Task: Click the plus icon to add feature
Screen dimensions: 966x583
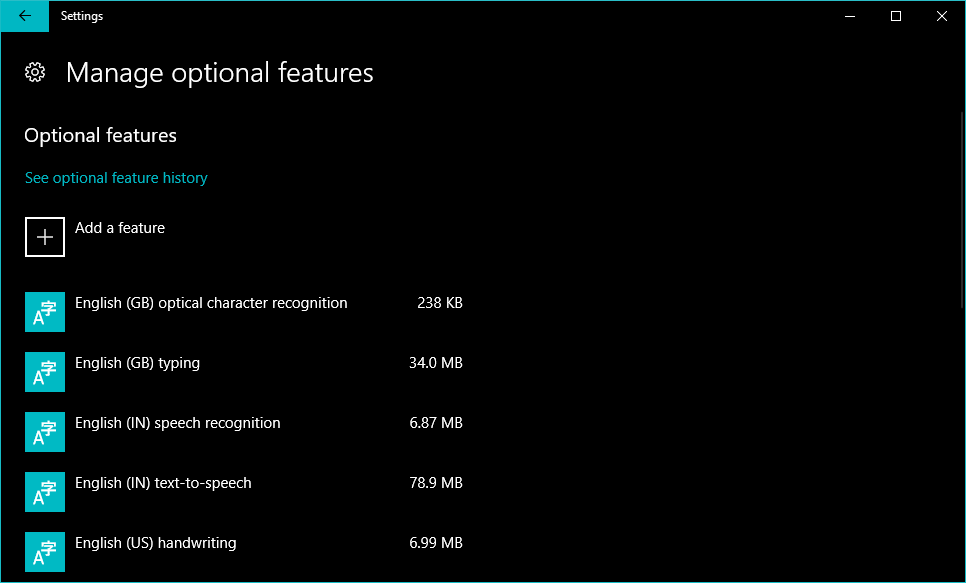Action: coord(45,237)
